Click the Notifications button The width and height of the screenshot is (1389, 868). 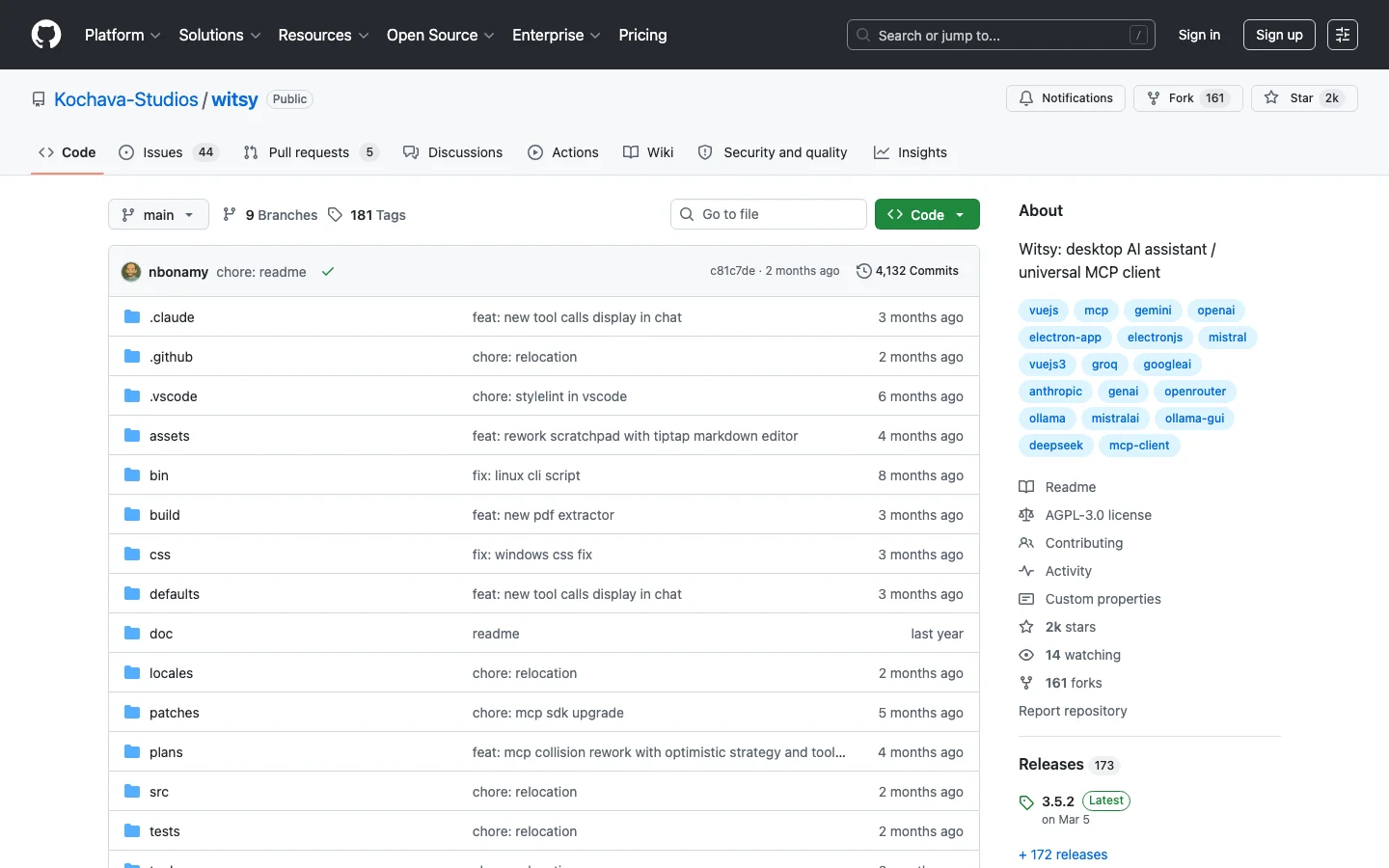click(x=1066, y=98)
